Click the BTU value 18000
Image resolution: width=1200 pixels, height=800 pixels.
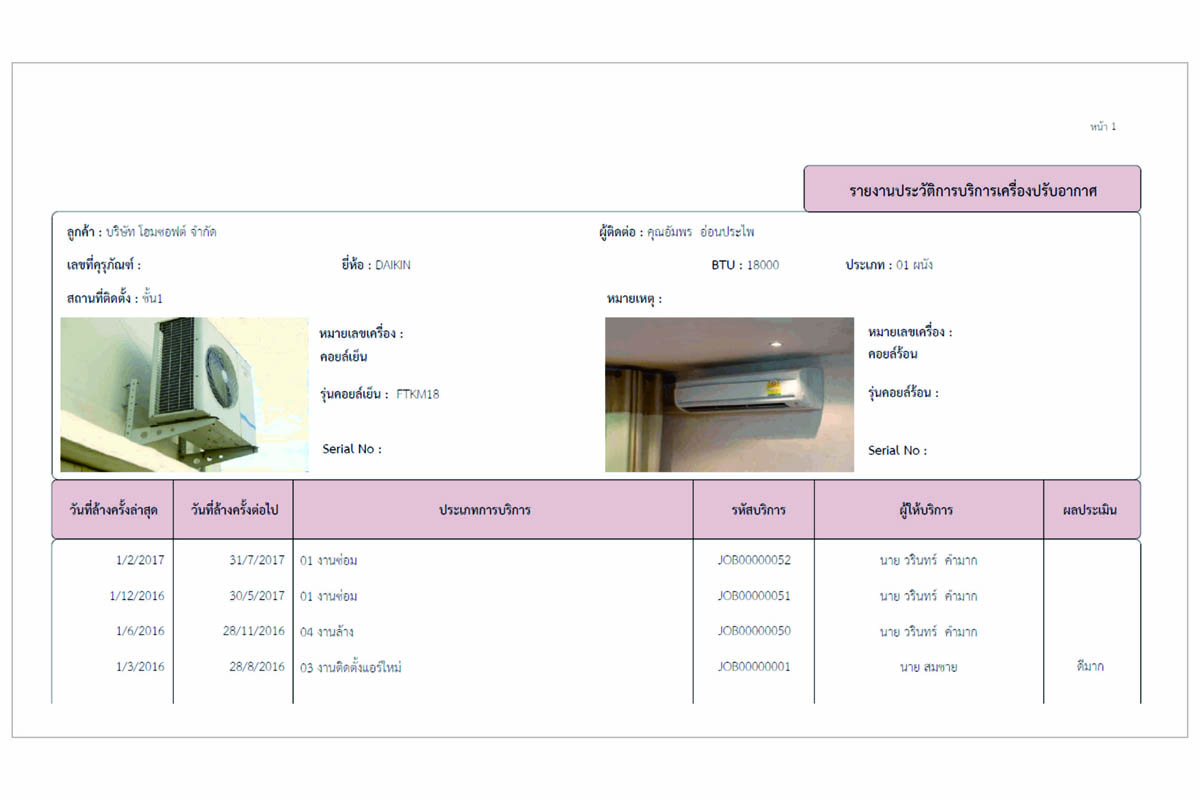(762, 264)
